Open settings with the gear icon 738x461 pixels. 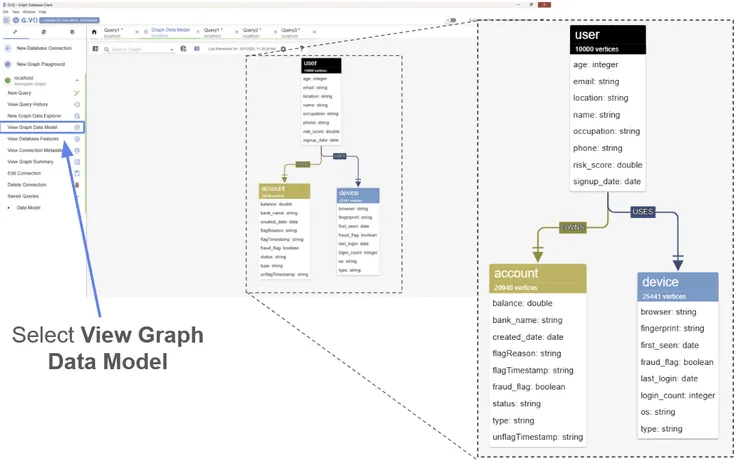point(283,49)
